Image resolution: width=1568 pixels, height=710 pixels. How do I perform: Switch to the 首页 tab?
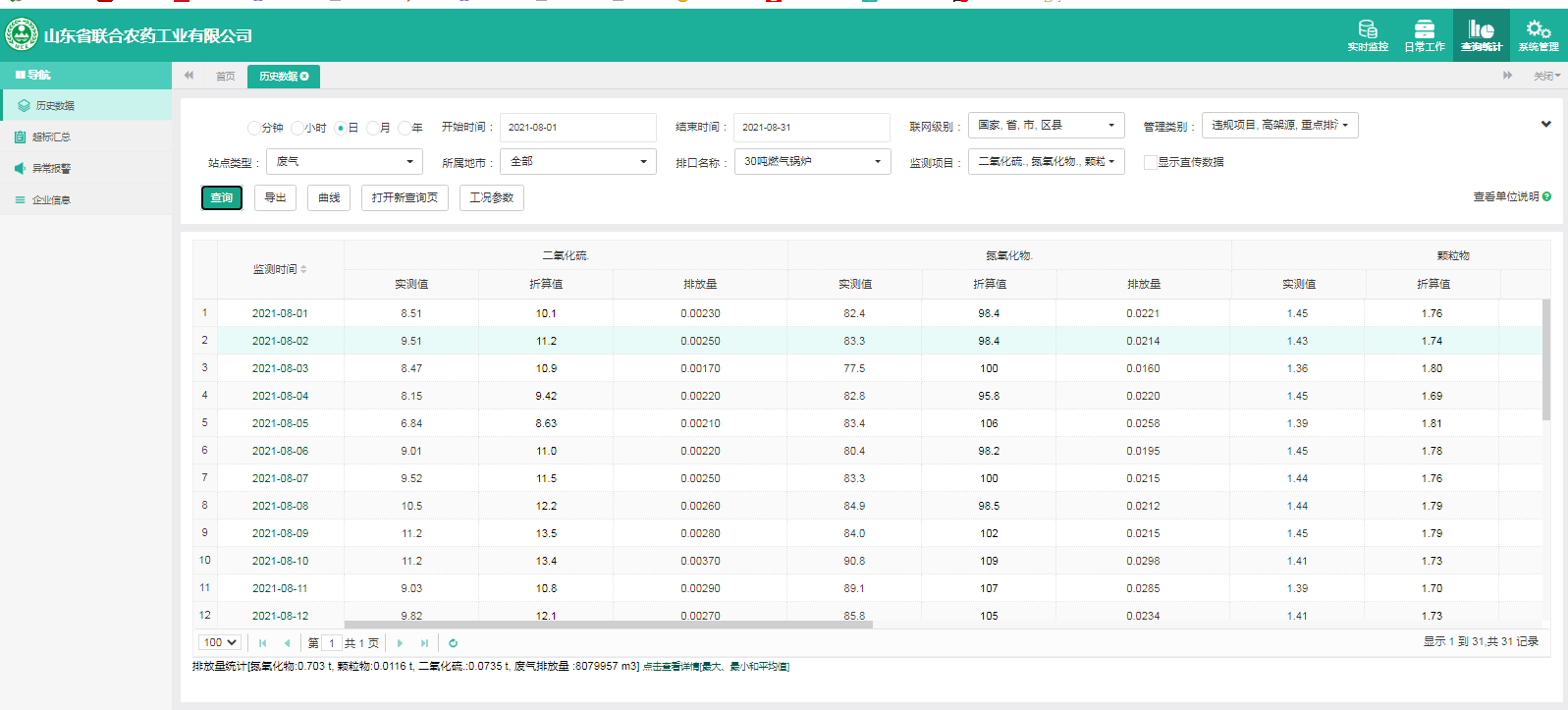tap(225, 77)
